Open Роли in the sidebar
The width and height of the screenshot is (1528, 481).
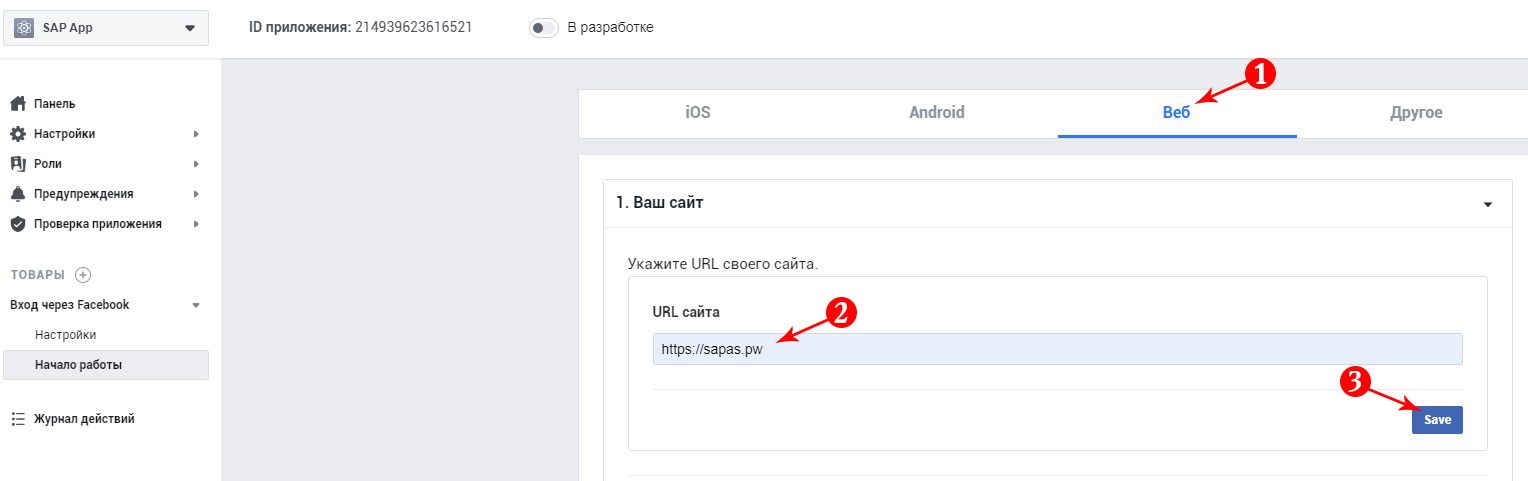[48, 164]
